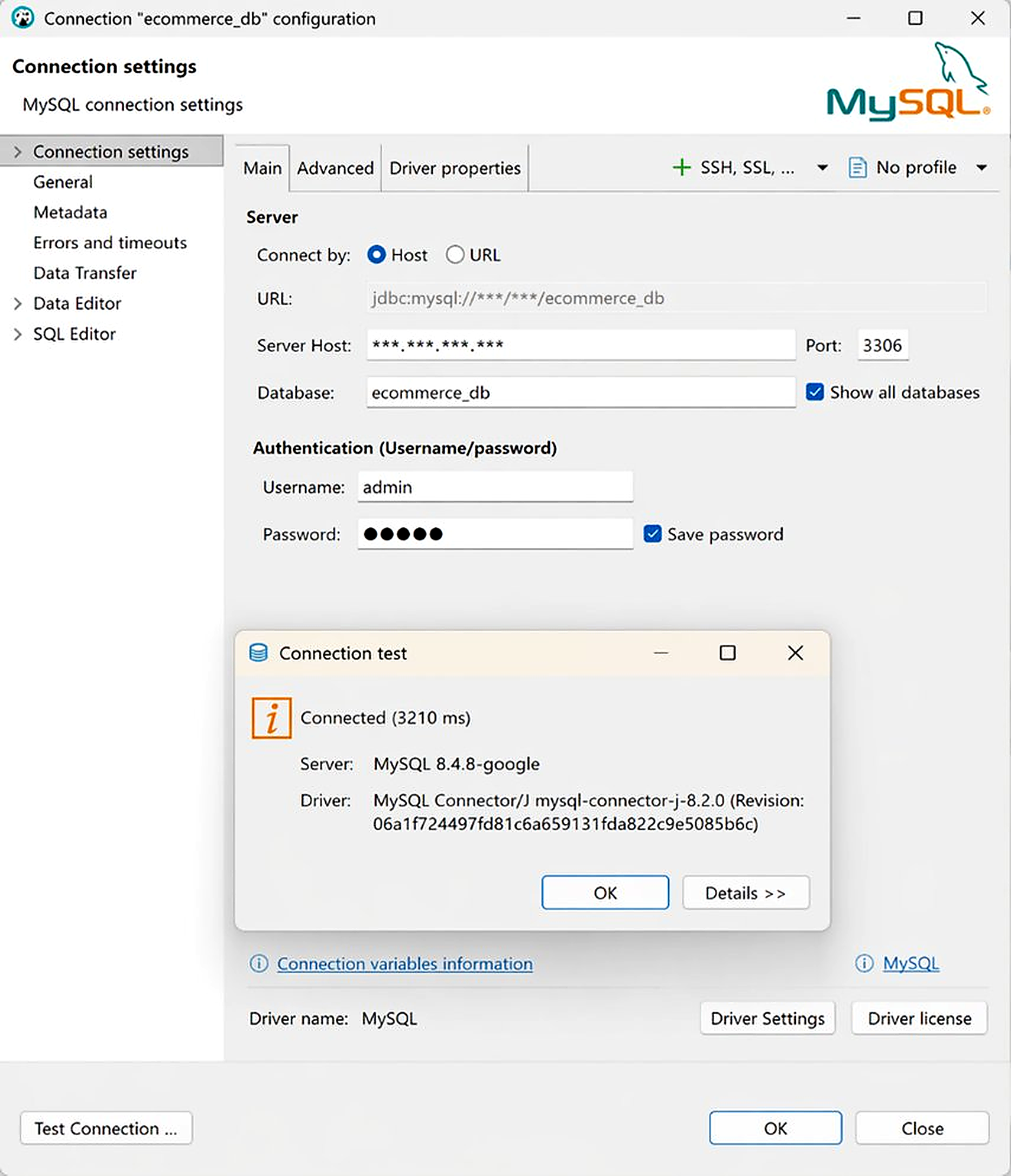The image size is (1011, 1176).
Task: Select Data Editor tree item
Action: [77, 304]
